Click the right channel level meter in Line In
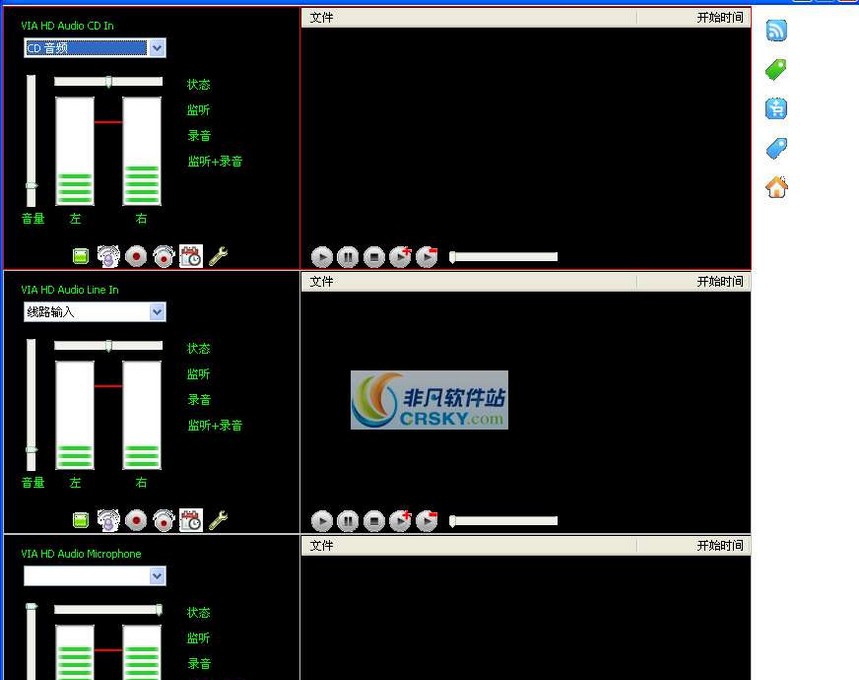 click(142, 415)
